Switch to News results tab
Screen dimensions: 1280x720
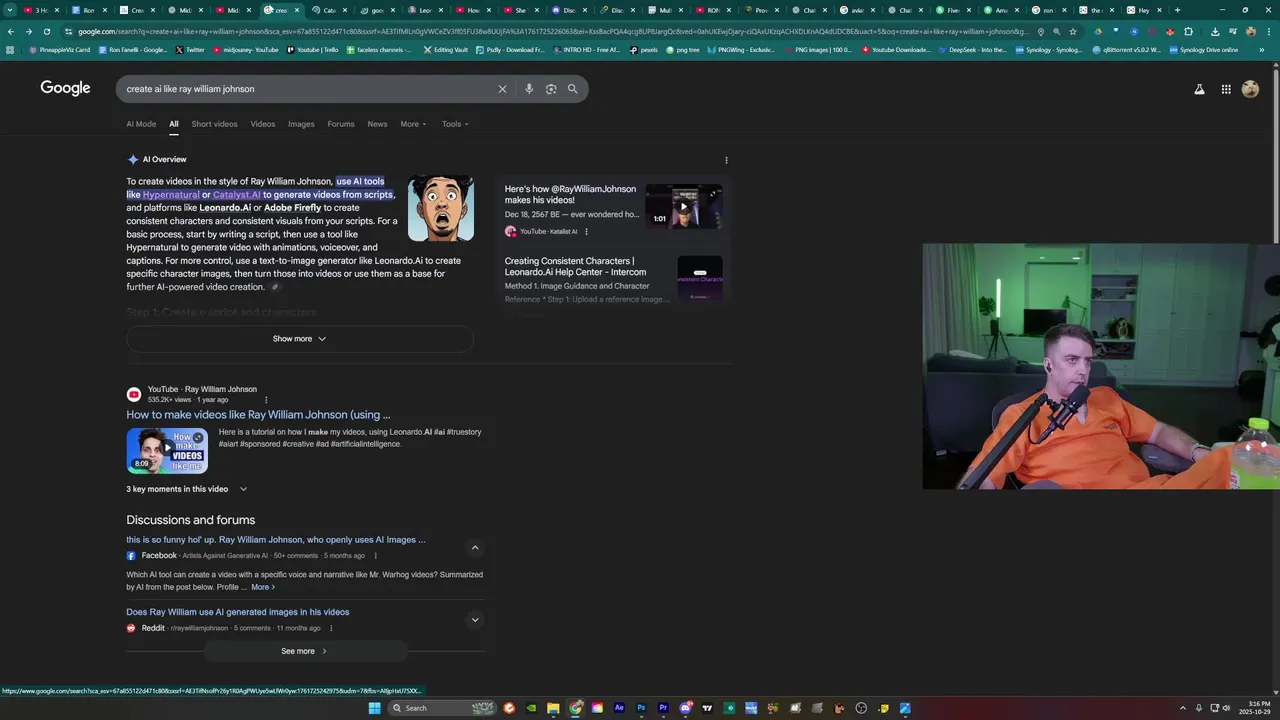tap(377, 124)
